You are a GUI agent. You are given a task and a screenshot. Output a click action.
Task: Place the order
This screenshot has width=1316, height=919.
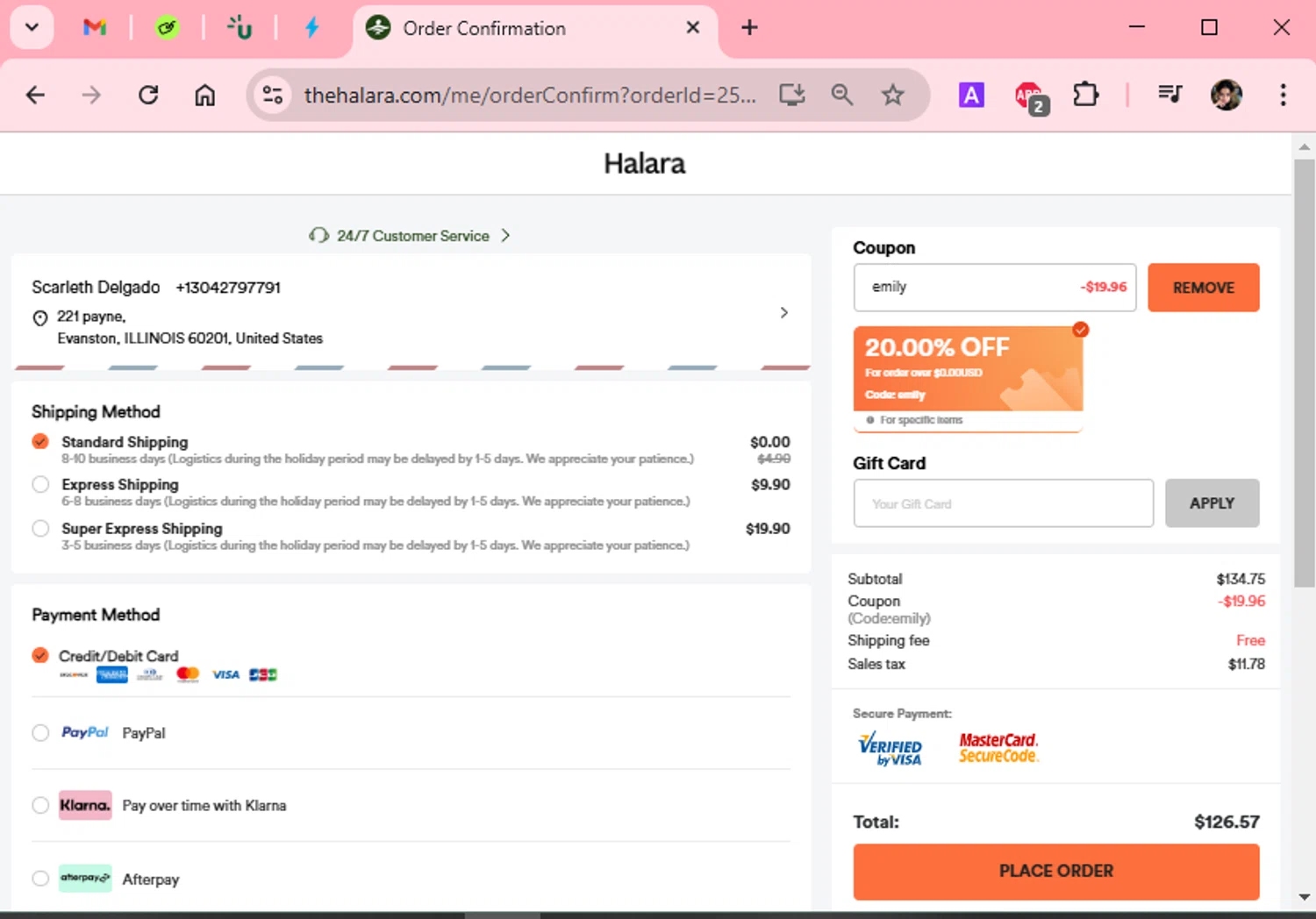[x=1056, y=872]
